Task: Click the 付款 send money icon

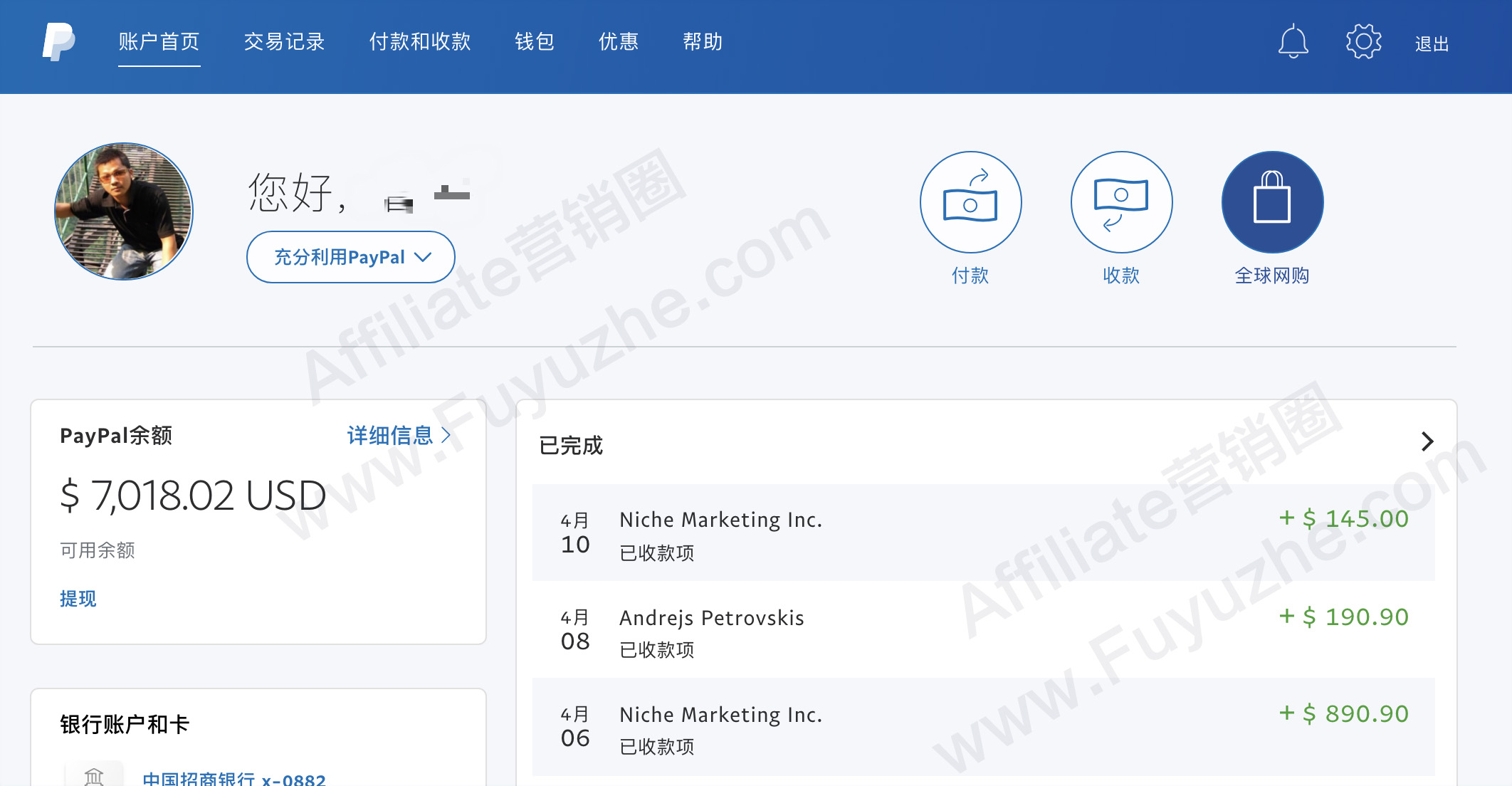Action: click(970, 202)
